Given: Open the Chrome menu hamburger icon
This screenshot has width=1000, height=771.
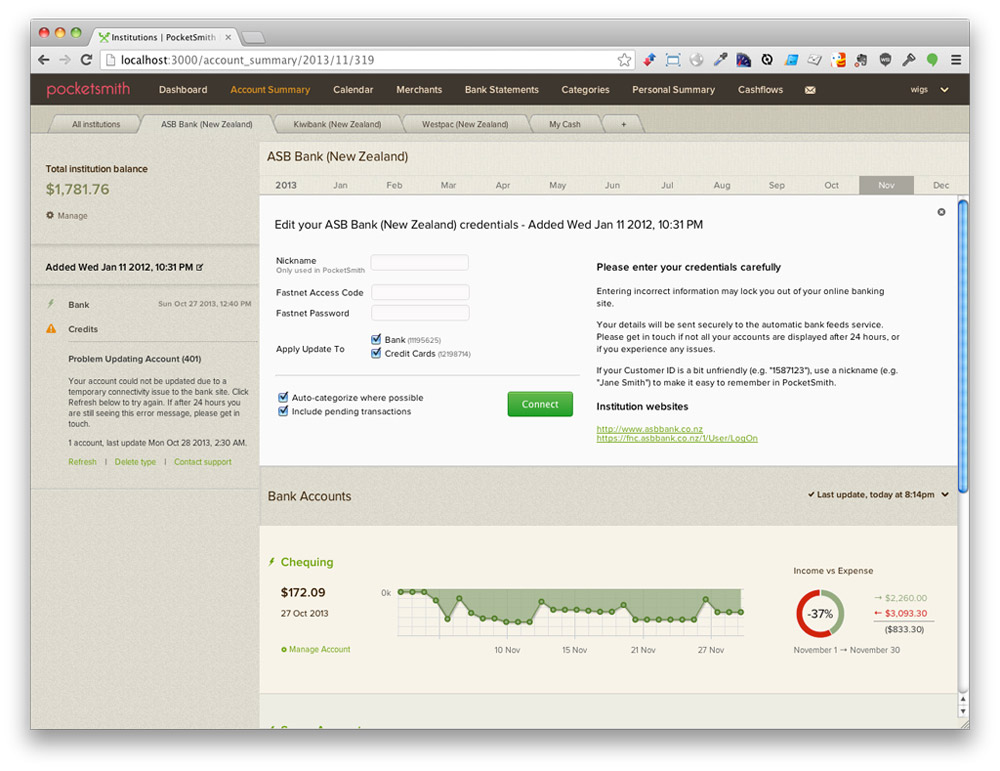Looking at the screenshot, I should (956, 60).
